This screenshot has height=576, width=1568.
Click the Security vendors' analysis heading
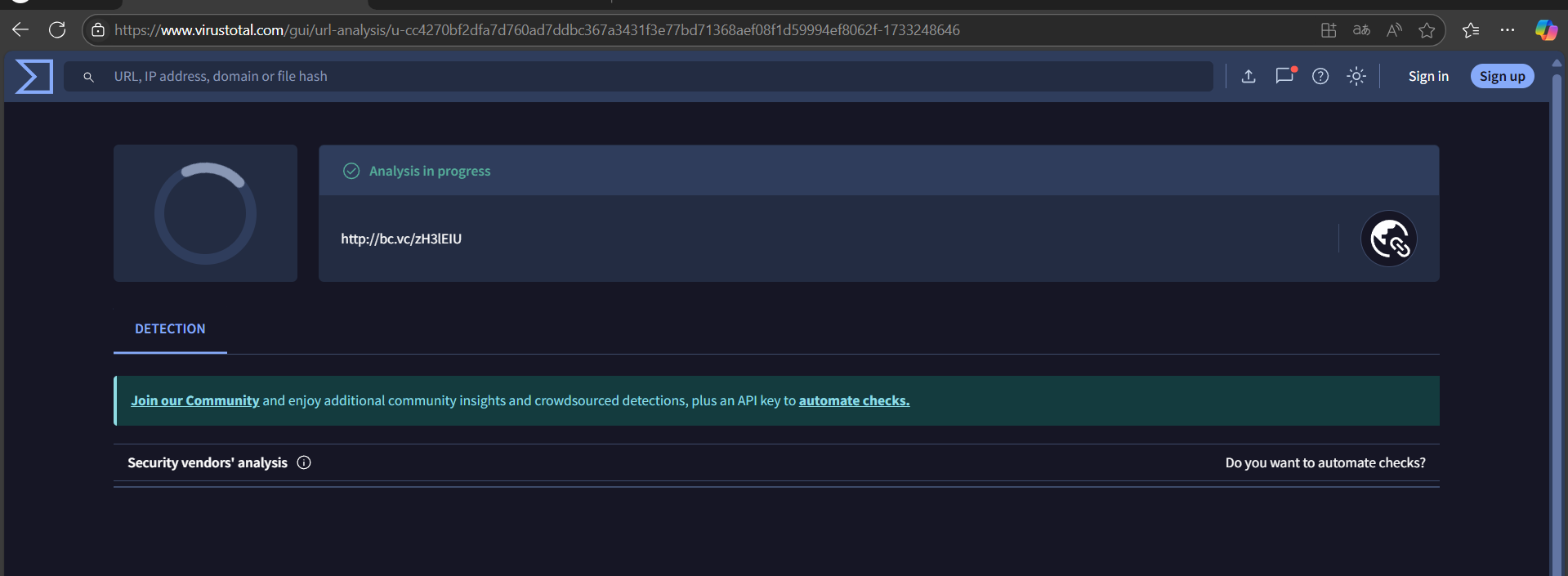click(208, 462)
